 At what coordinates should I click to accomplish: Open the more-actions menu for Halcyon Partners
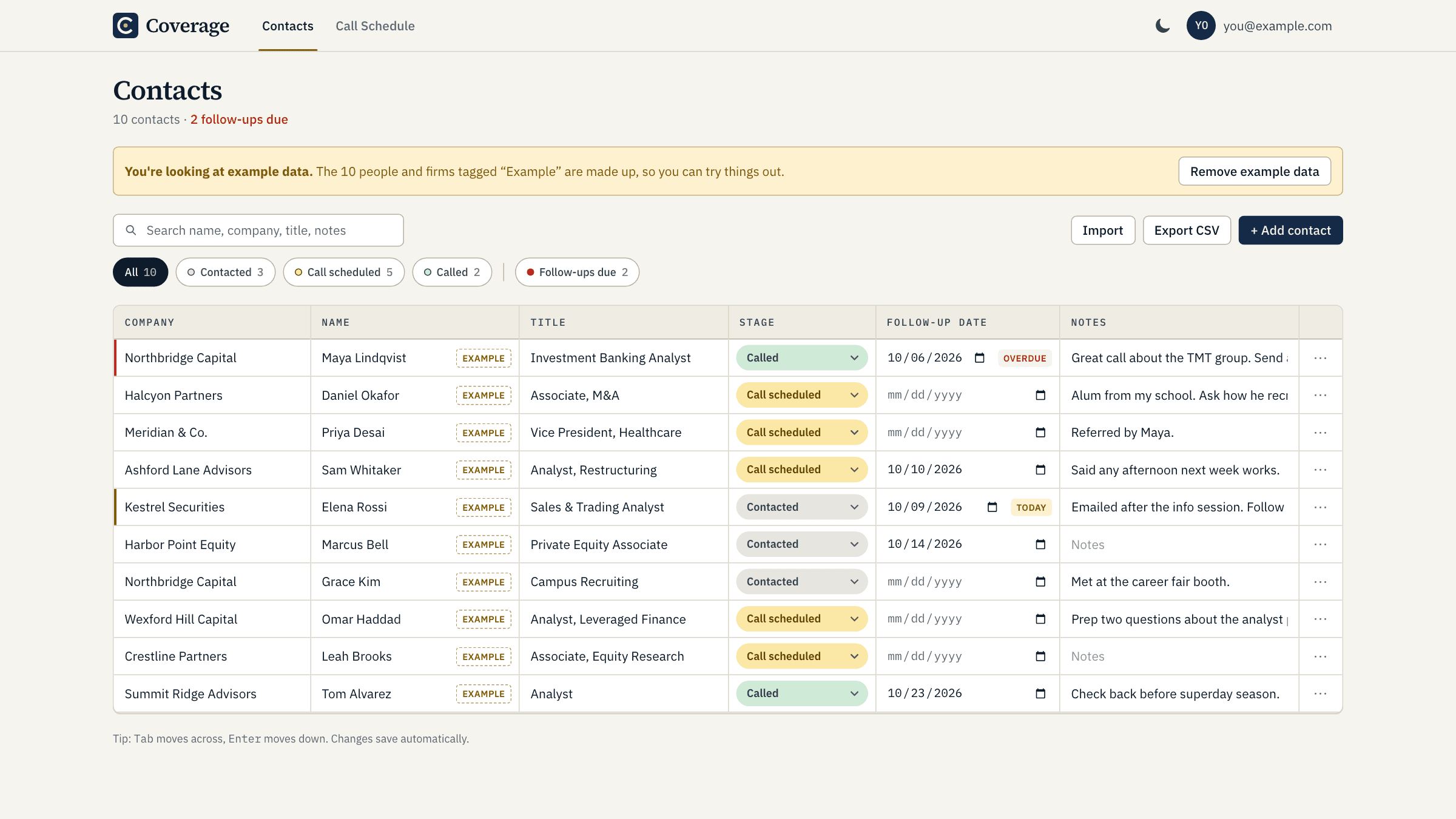pyautogui.click(x=1320, y=395)
